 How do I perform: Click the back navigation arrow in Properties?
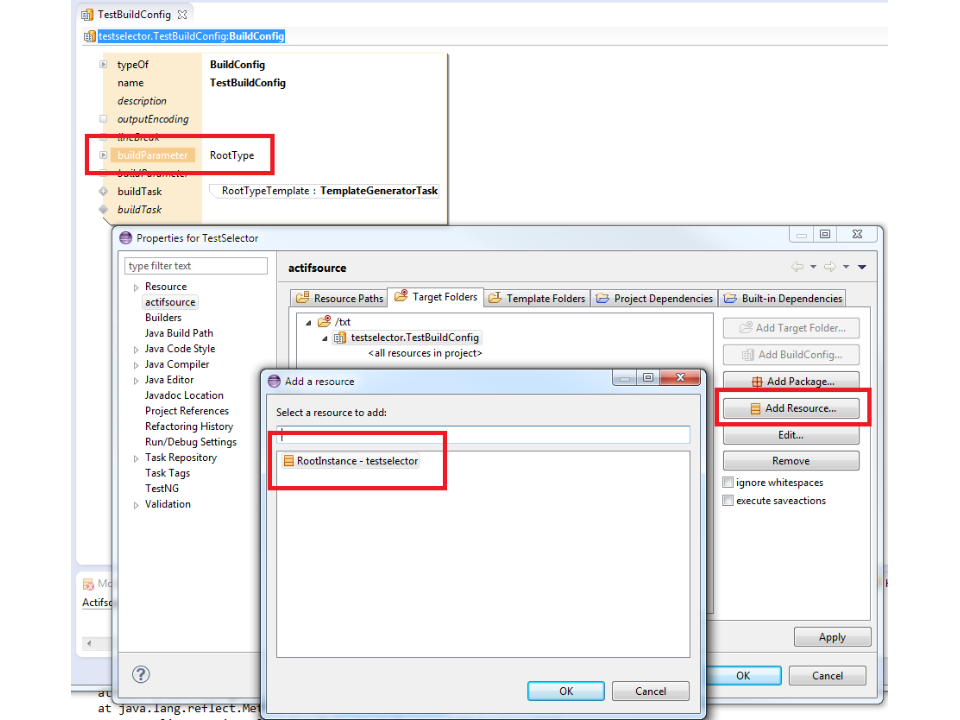(797, 267)
